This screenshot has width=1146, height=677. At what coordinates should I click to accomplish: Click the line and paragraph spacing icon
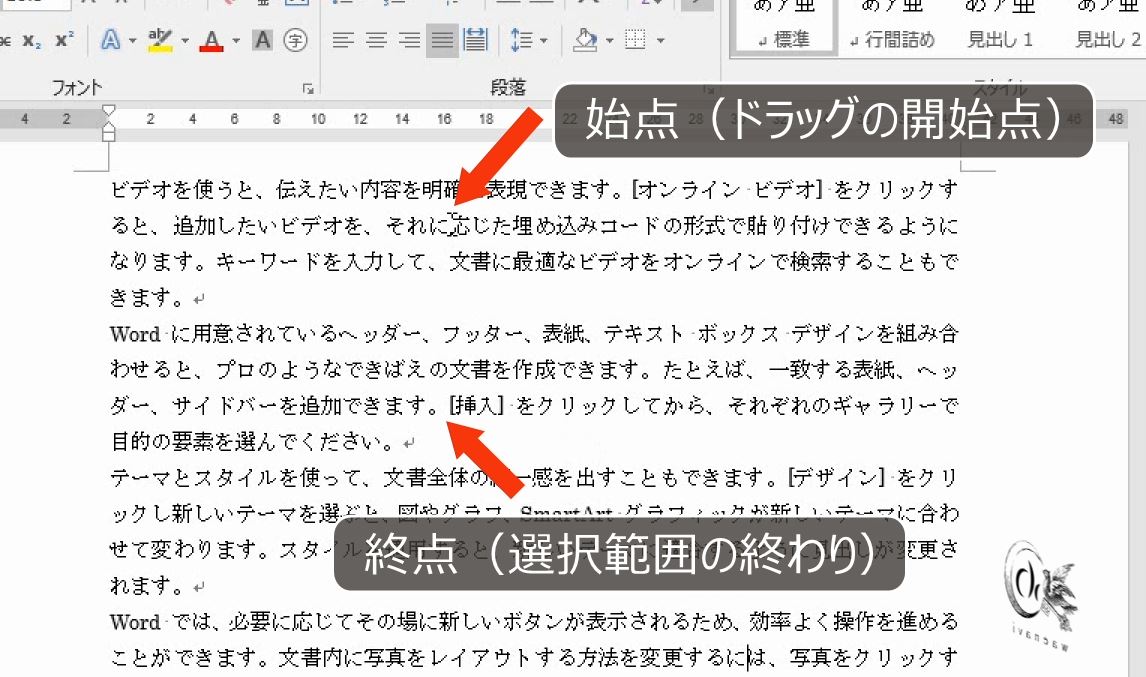pos(521,40)
